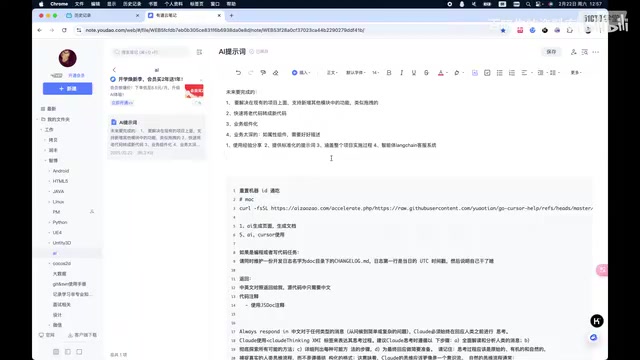The height and width of the screenshot is (360, 640).
Task: Reload the page in Chrome
Action: pos(64,30)
